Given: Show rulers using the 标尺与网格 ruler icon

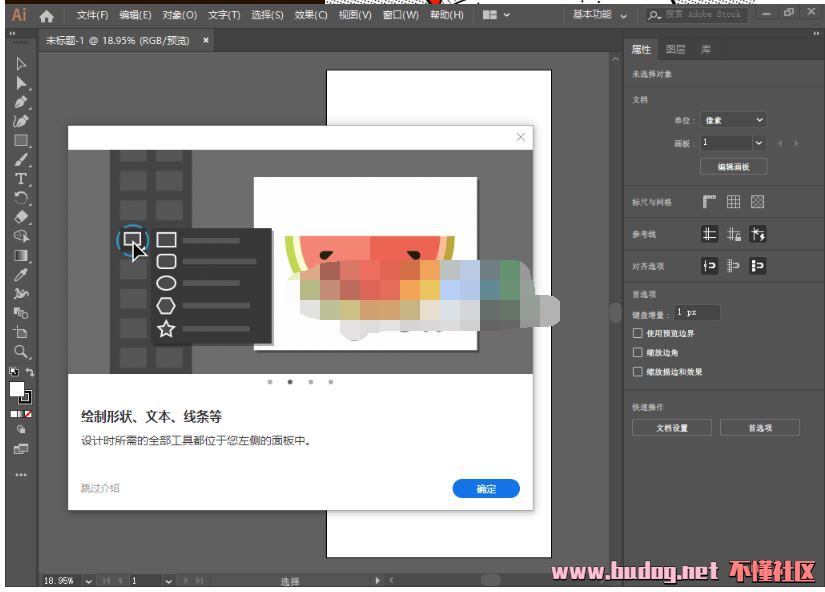Looking at the screenshot, I should coord(710,202).
